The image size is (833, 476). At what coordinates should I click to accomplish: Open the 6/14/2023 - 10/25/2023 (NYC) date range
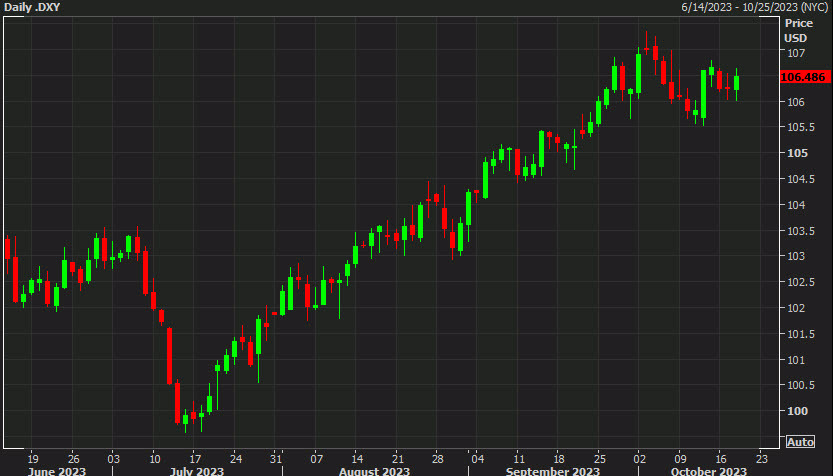pyautogui.click(x=755, y=7)
